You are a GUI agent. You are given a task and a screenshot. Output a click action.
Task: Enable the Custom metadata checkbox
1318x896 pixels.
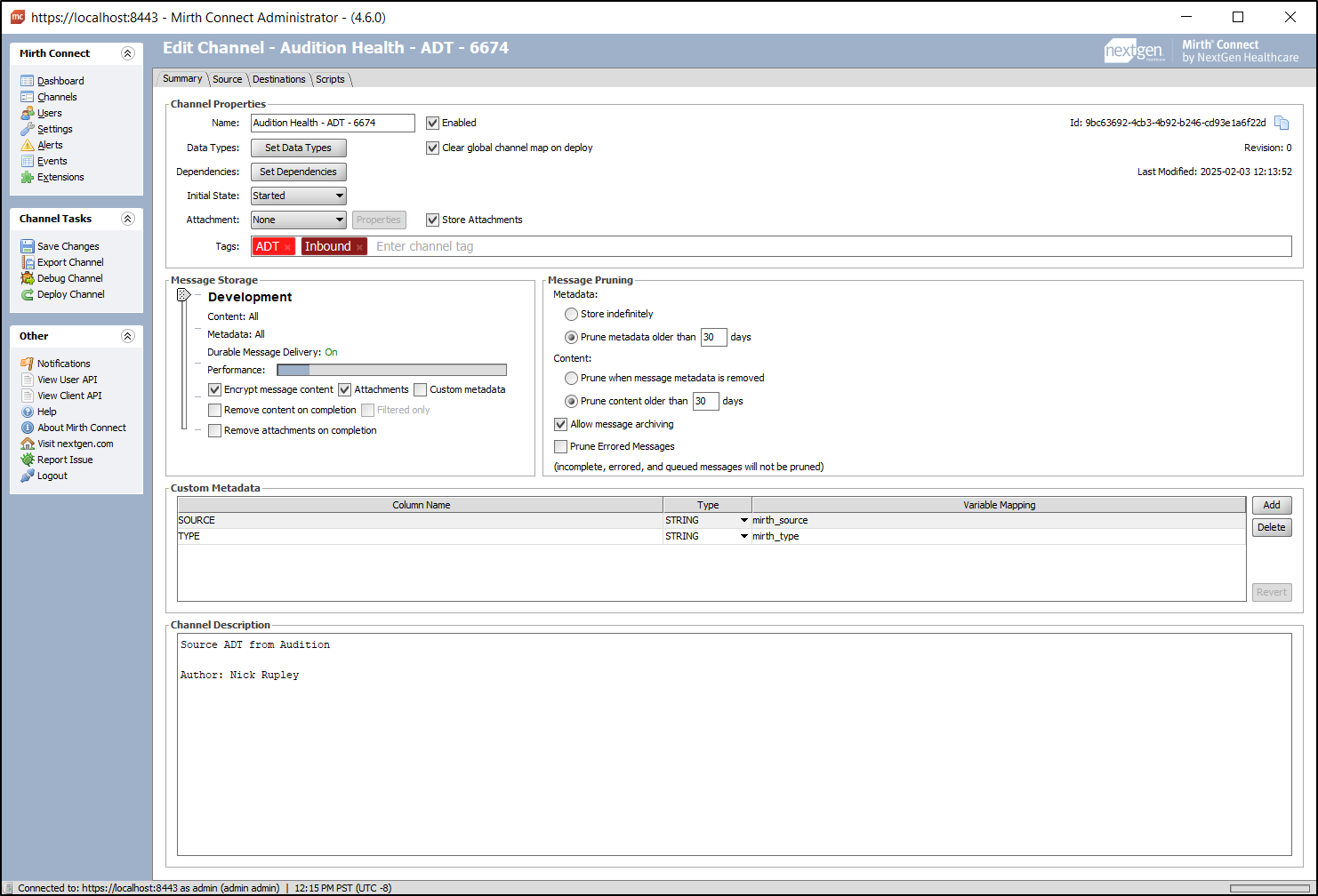421,389
